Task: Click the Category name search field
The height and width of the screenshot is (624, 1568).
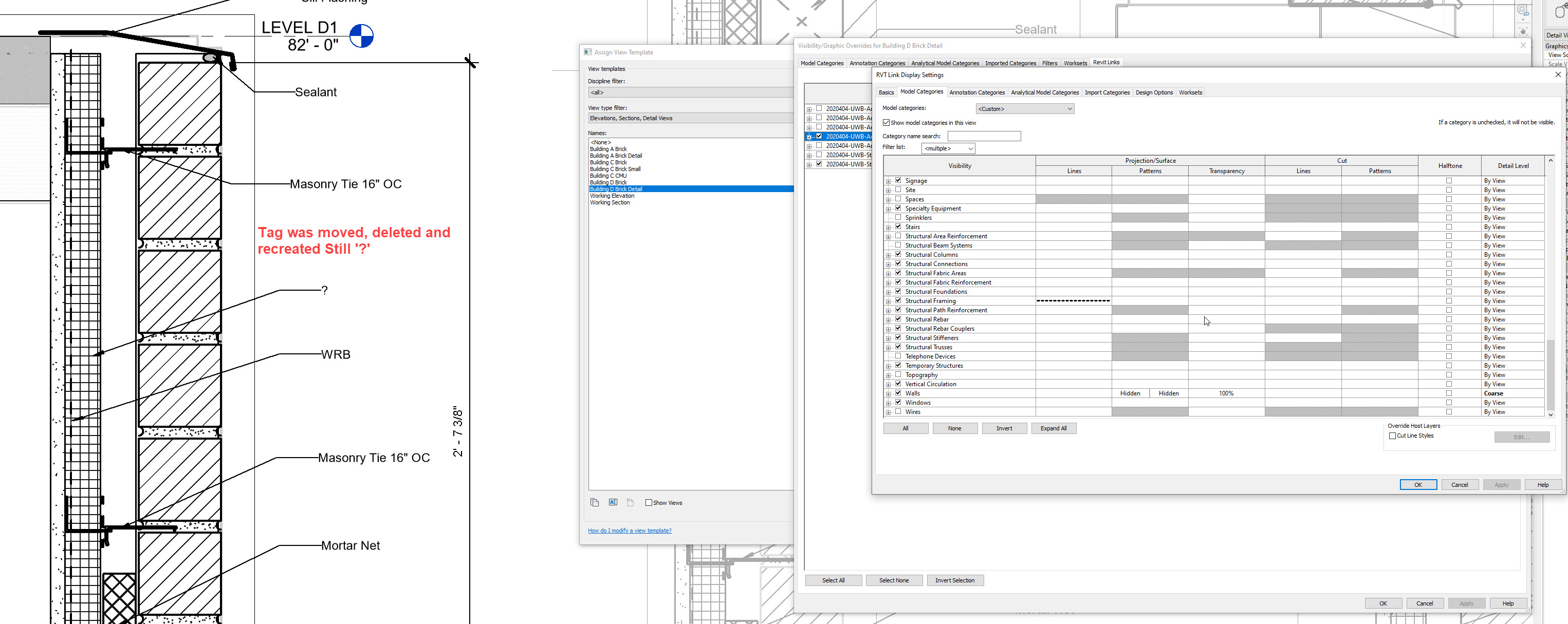Action: [984, 136]
